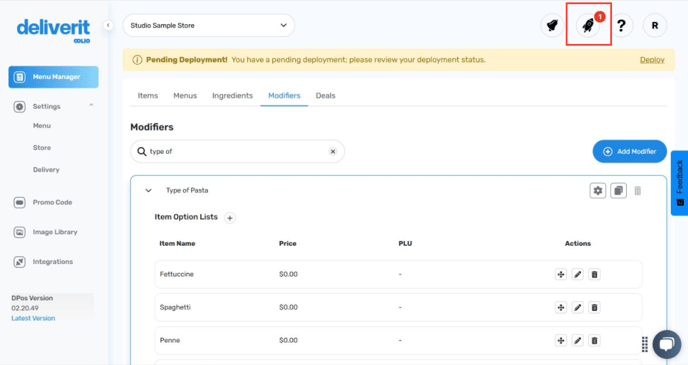Click the DPos Version 02.20.49 text
Image resolution: width=688 pixels, height=365 pixels.
pos(32,303)
